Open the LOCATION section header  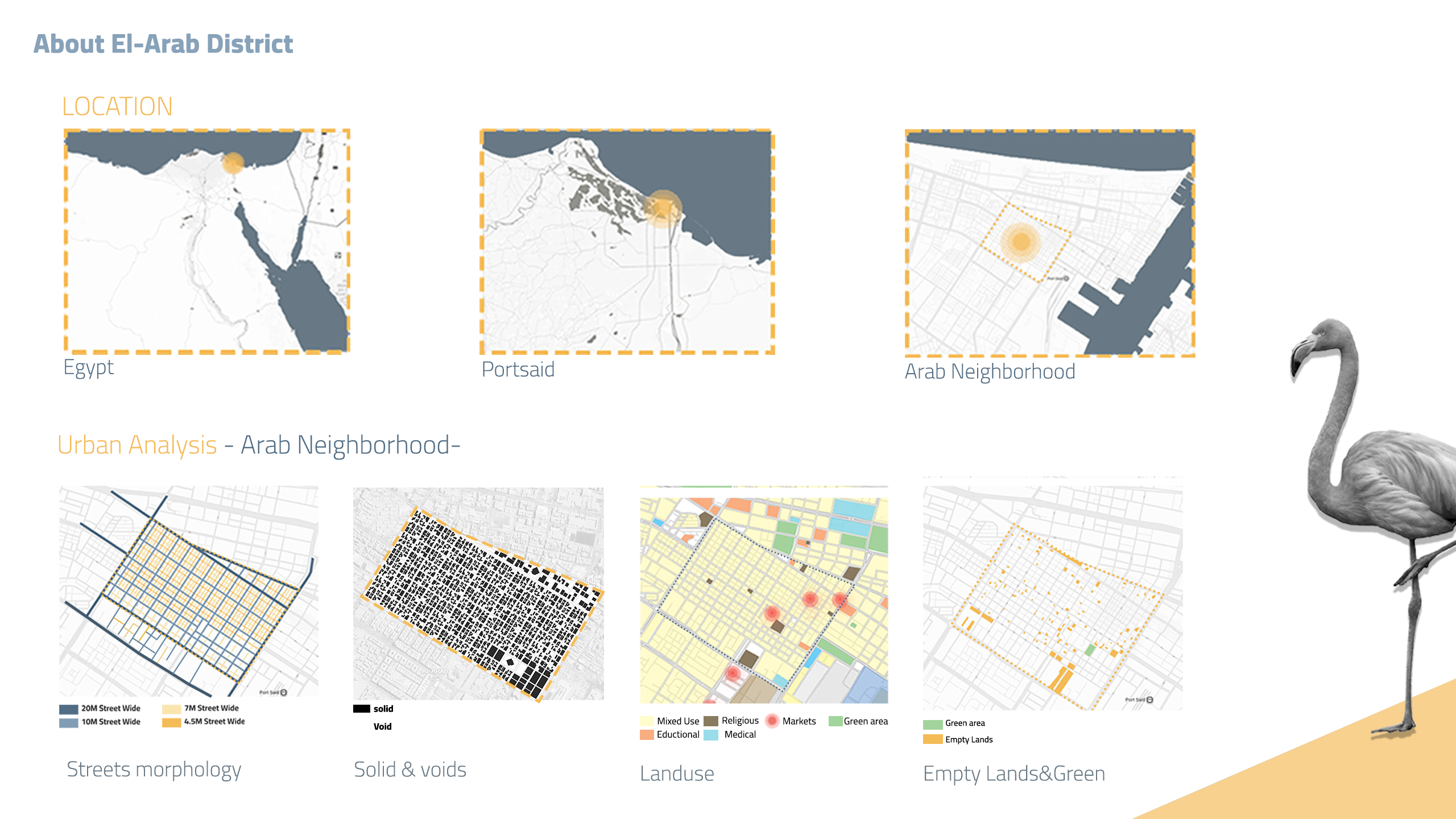(117, 106)
